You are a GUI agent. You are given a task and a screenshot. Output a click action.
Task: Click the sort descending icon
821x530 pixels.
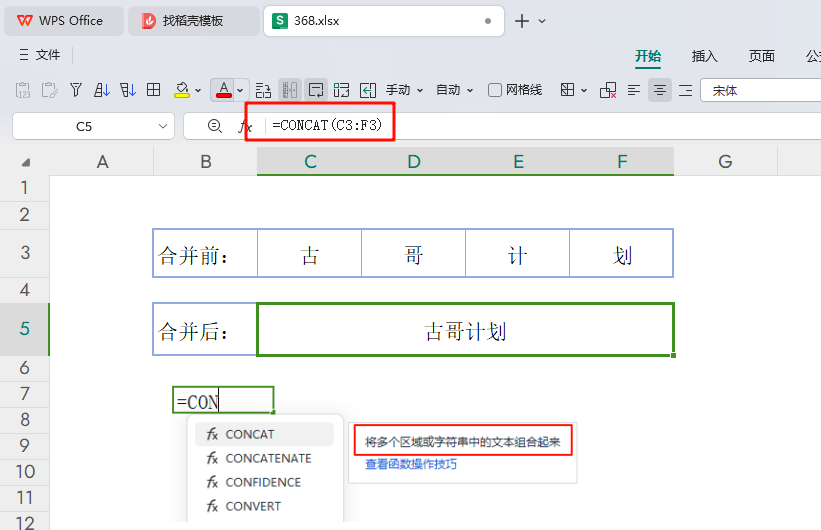click(x=128, y=90)
